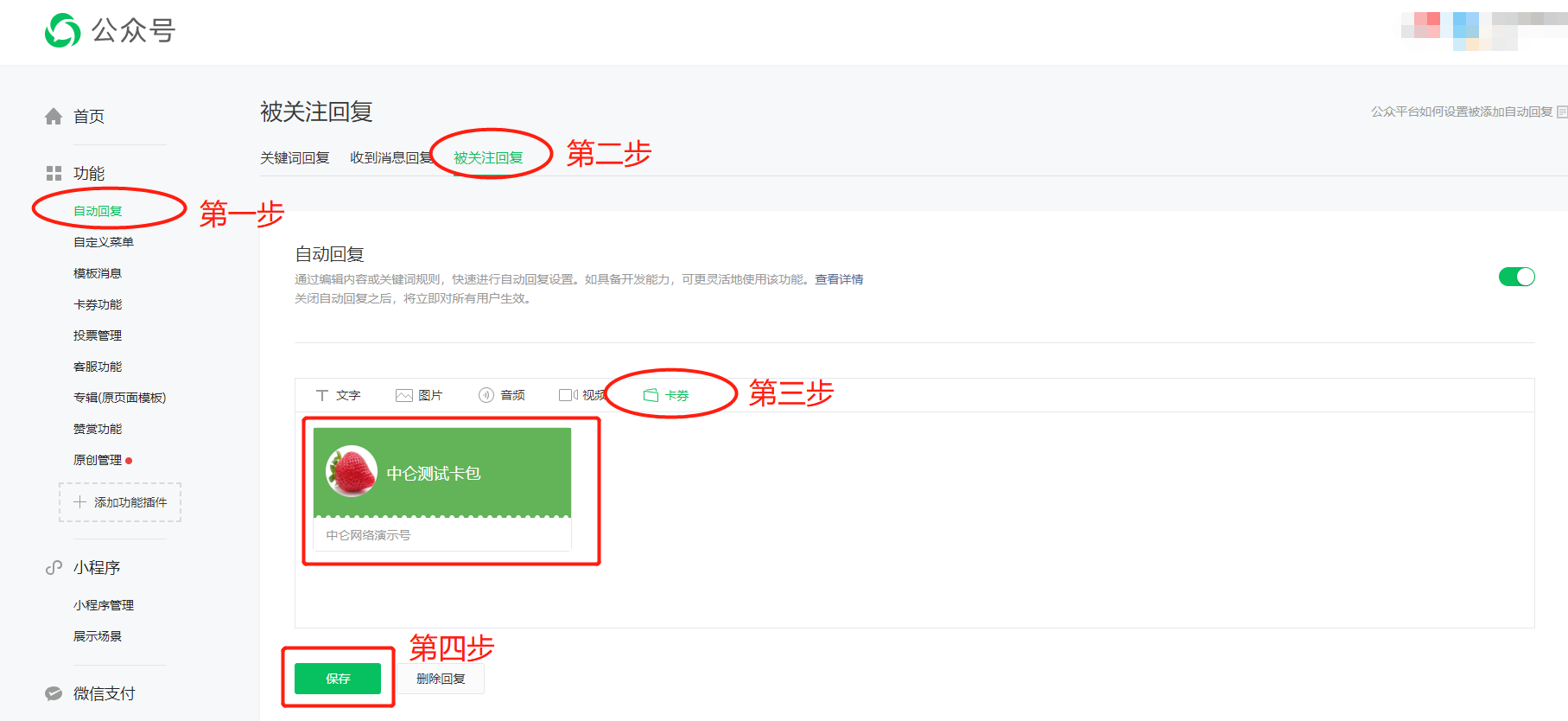Click the WeChat Pay icon beside 微信支付
The height and width of the screenshot is (721, 1568).
pyautogui.click(x=54, y=693)
